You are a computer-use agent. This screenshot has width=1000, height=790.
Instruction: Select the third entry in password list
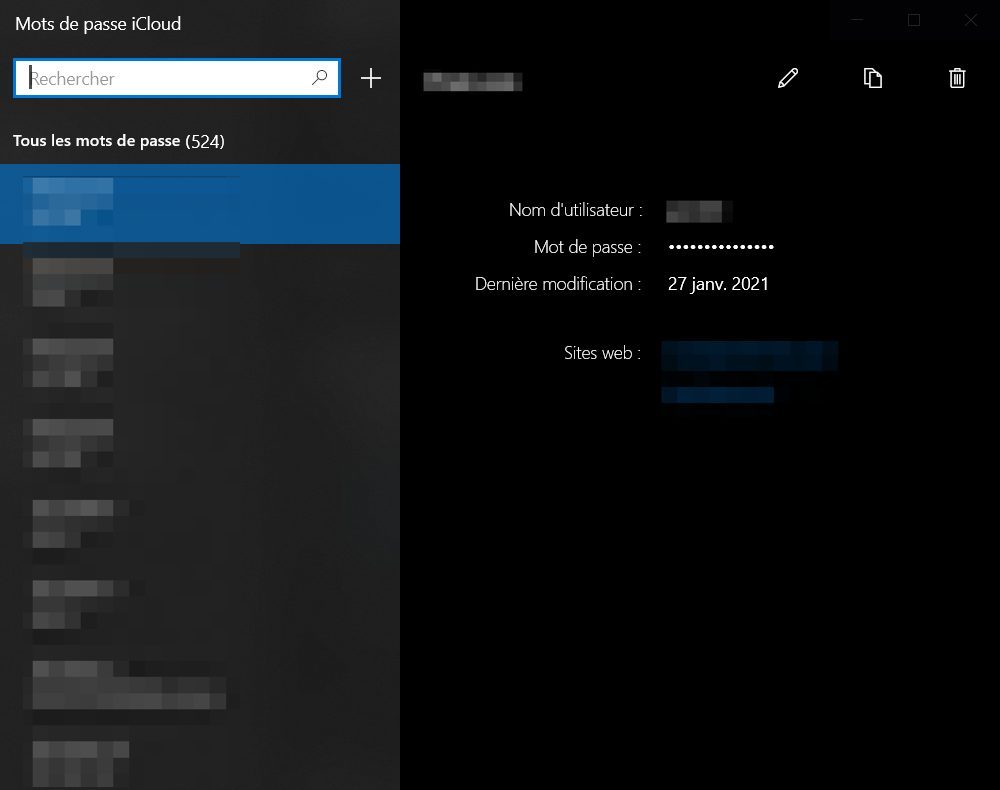click(x=200, y=362)
